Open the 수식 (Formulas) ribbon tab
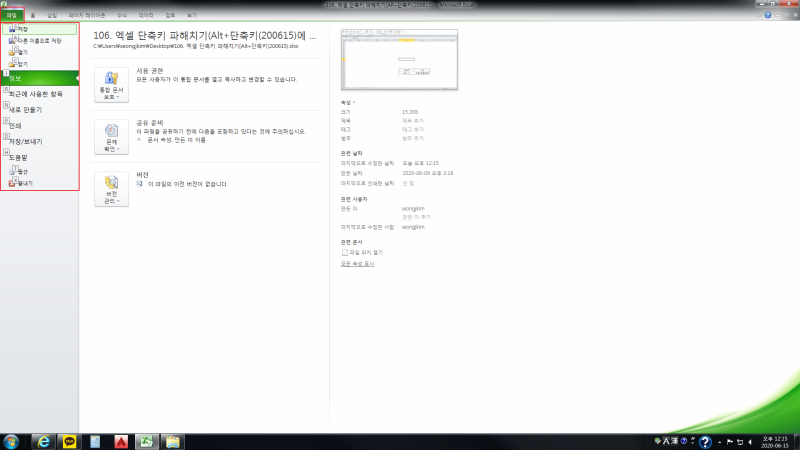The height and width of the screenshot is (450, 800). pyautogui.click(x=122, y=15)
